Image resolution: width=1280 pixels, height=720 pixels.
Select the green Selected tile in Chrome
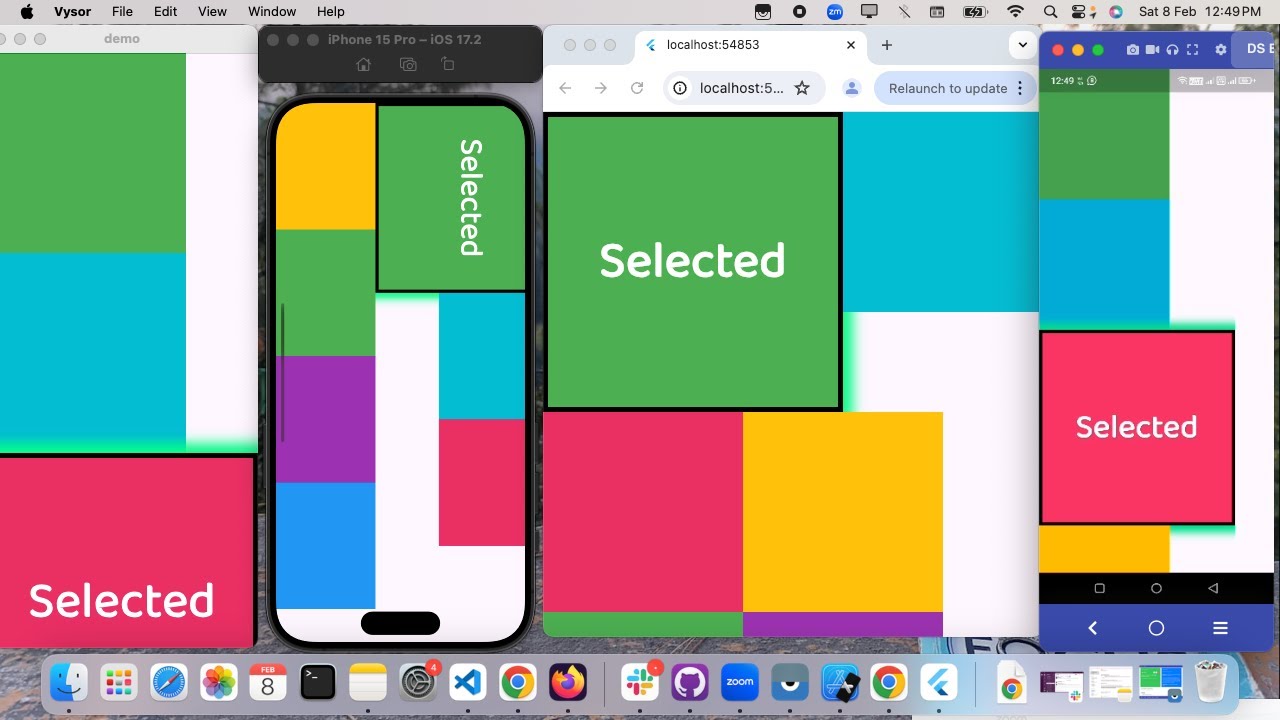coord(692,261)
